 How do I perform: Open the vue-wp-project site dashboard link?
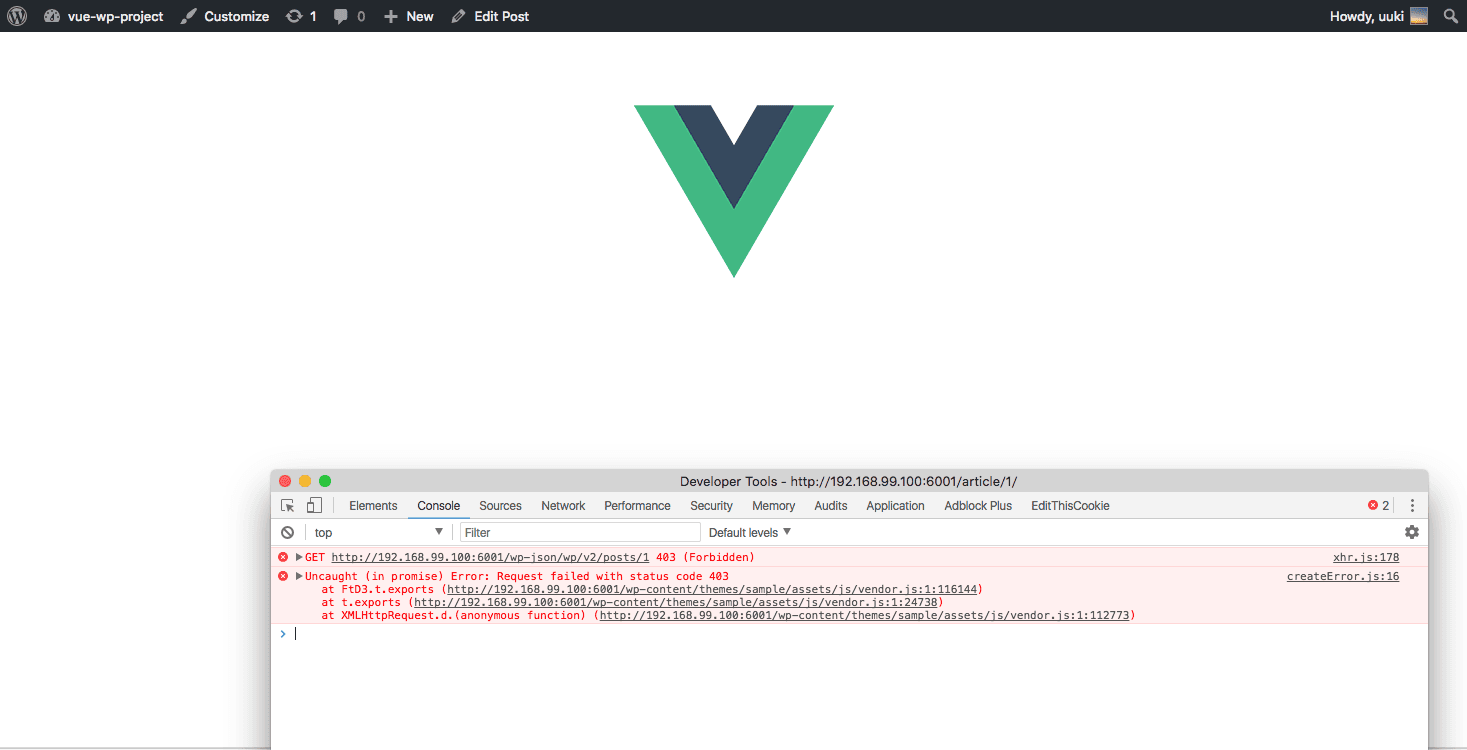click(x=104, y=16)
